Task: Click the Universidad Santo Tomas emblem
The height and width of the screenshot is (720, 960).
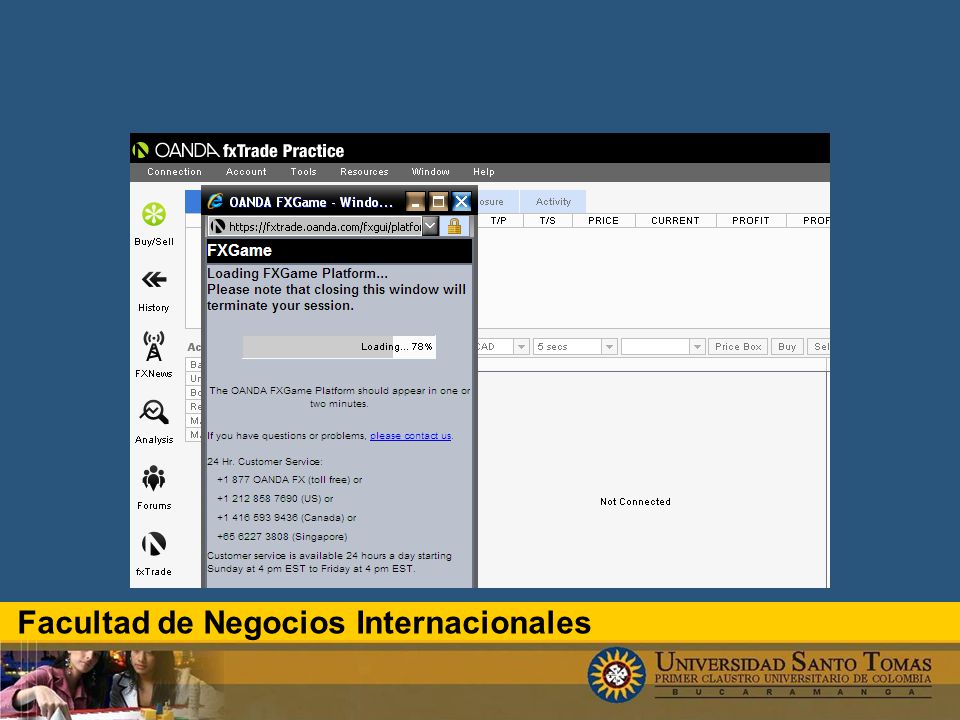Action: tap(617, 675)
